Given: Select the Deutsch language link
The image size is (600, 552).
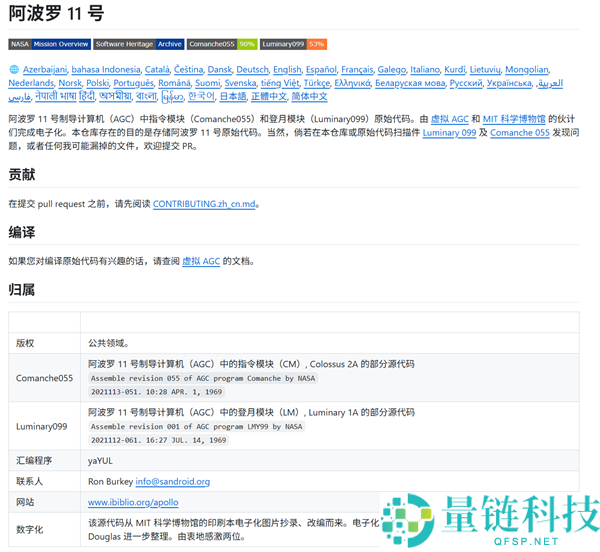Looking at the screenshot, I should tap(253, 70).
